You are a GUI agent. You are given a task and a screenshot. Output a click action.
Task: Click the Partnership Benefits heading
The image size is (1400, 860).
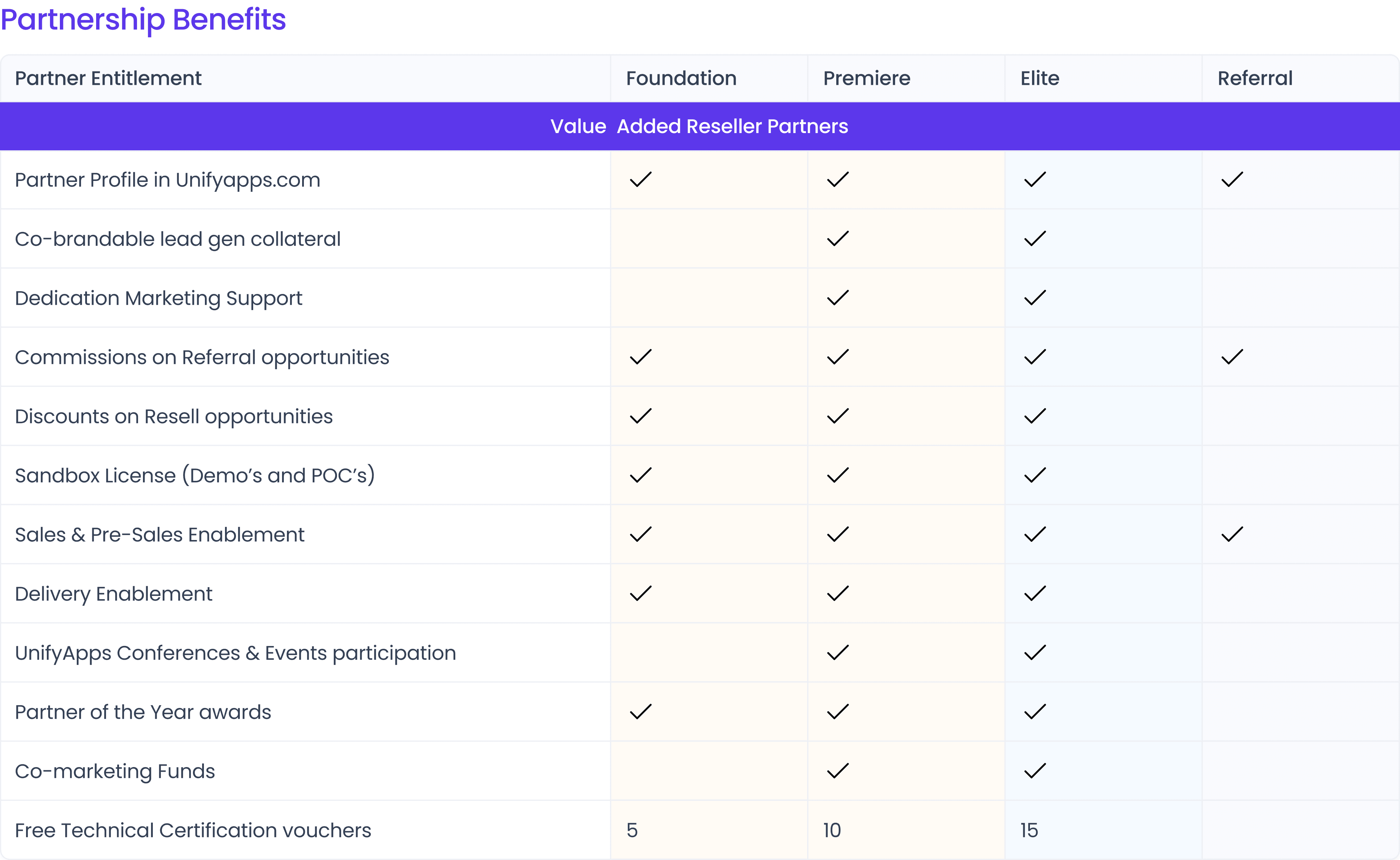[143, 19]
